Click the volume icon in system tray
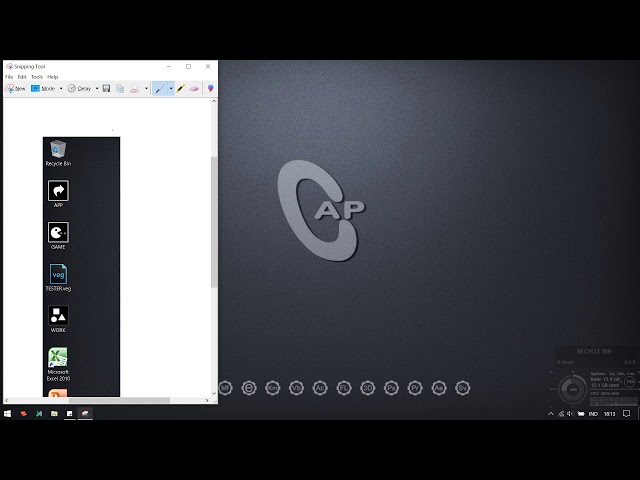 pos(570,414)
